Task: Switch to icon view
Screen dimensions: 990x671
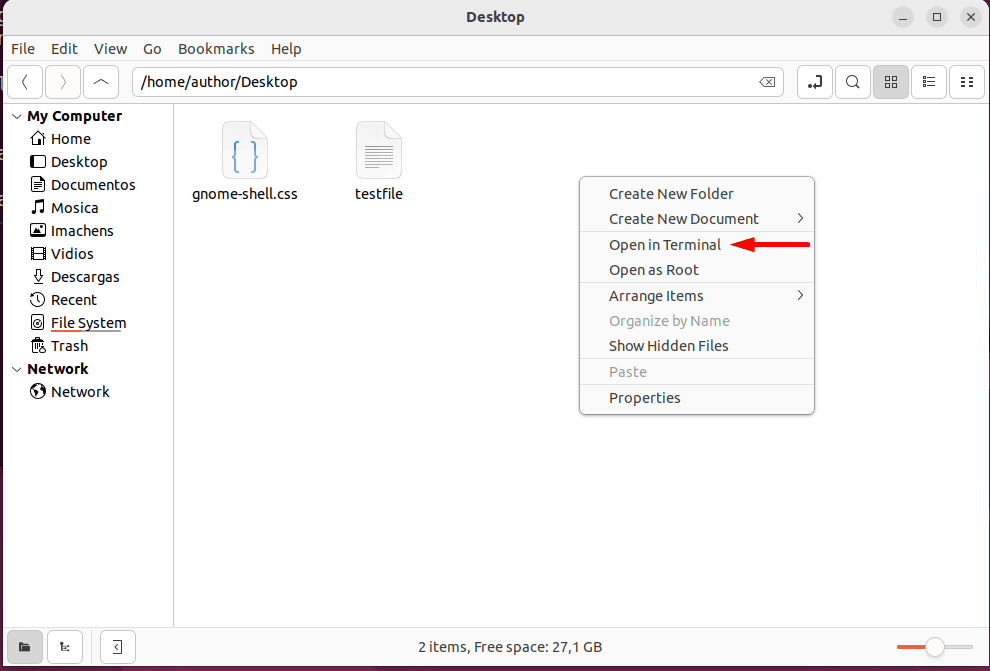Action: (x=891, y=82)
